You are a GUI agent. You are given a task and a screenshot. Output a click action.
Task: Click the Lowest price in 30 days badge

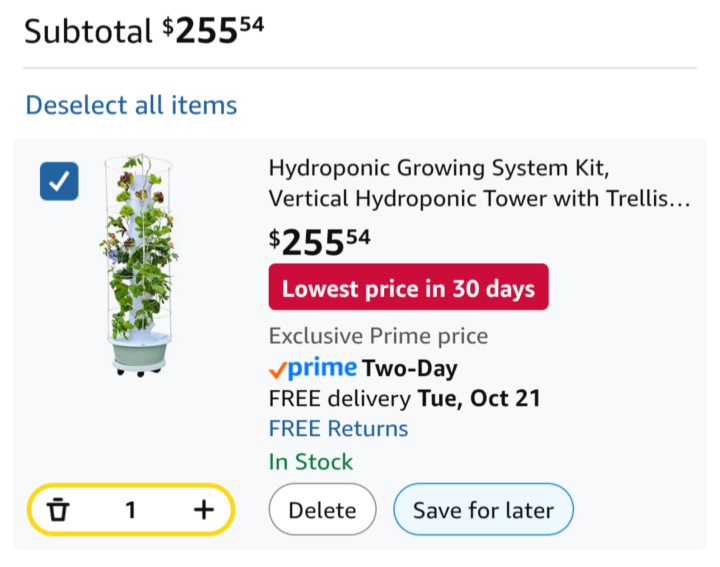[408, 290]
